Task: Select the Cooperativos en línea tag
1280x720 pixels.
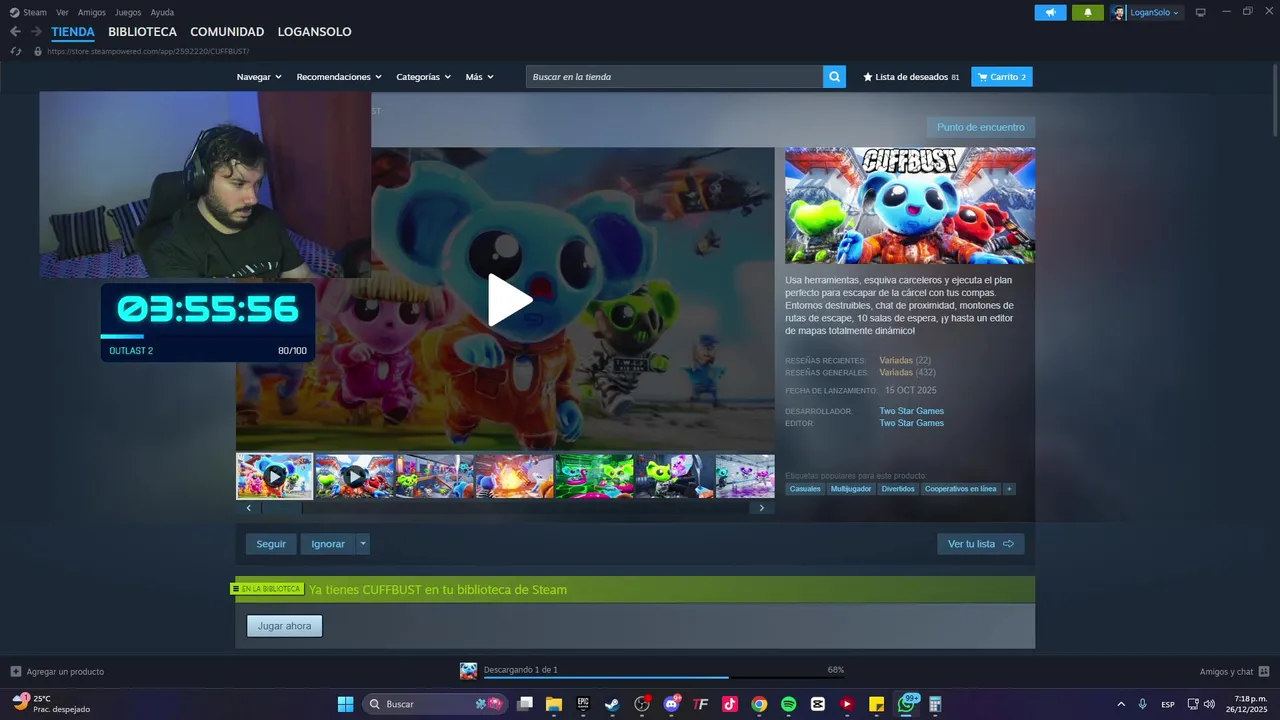Action: tap(960, 489)
